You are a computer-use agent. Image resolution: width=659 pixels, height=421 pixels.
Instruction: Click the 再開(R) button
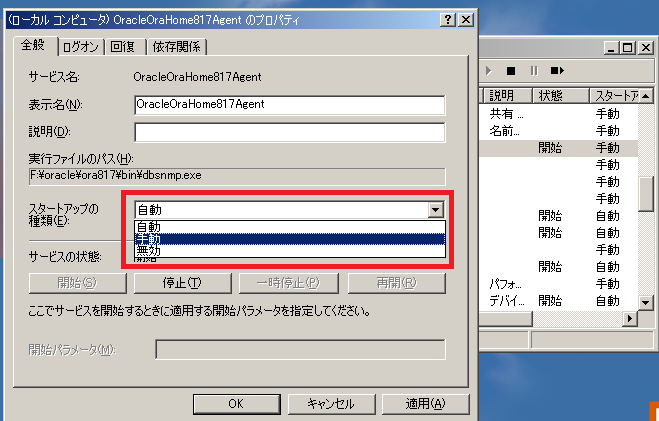tap(396, 283)
